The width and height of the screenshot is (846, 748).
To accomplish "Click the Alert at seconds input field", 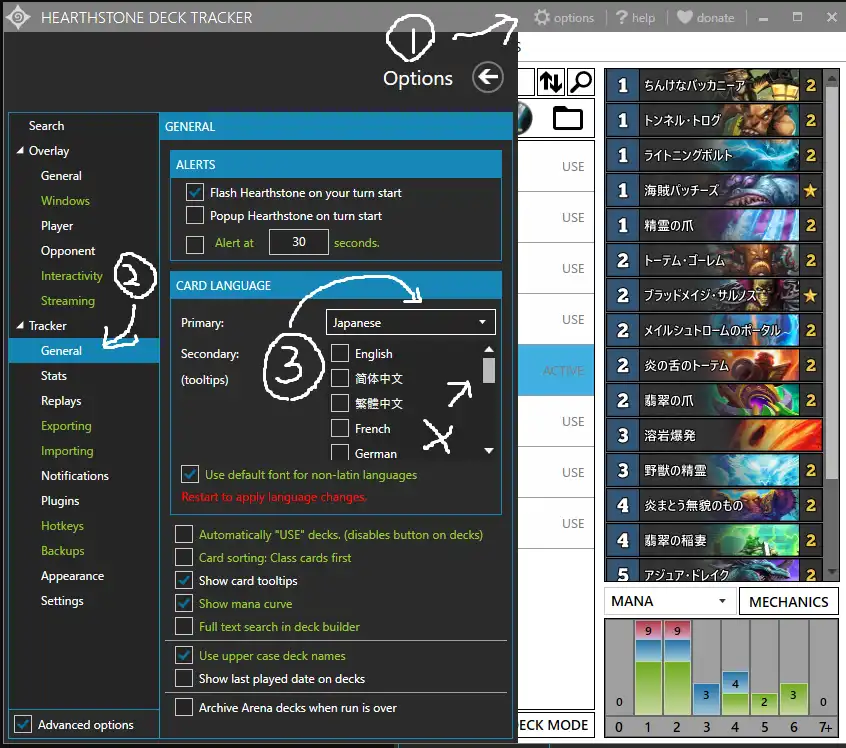I will click(x=299, y=242).
